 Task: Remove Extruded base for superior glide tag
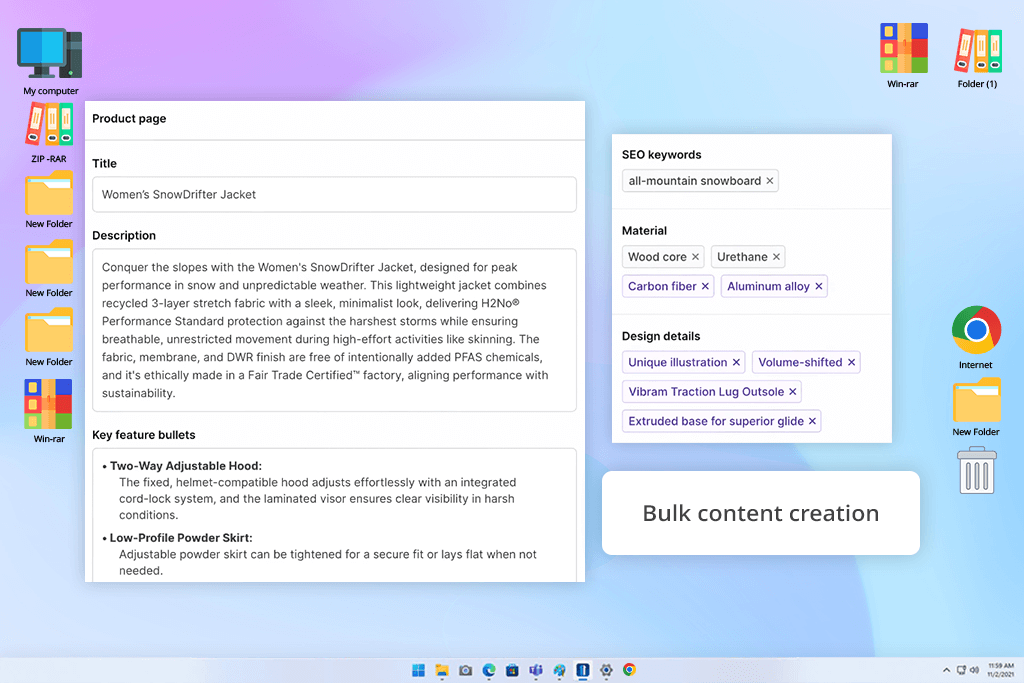[x=812, y=421]
